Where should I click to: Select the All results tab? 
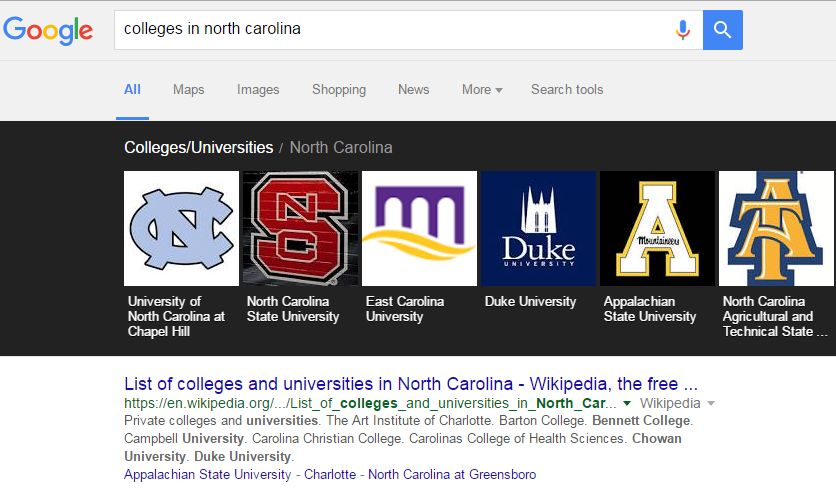(132, 90)
